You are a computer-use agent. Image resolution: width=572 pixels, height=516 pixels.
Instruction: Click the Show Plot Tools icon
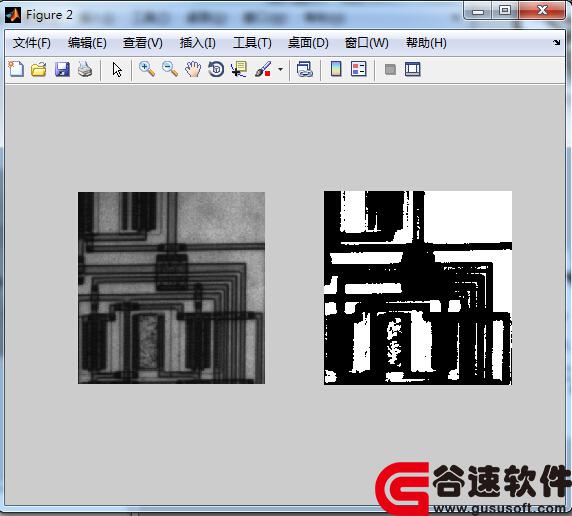tap(413, 69)
